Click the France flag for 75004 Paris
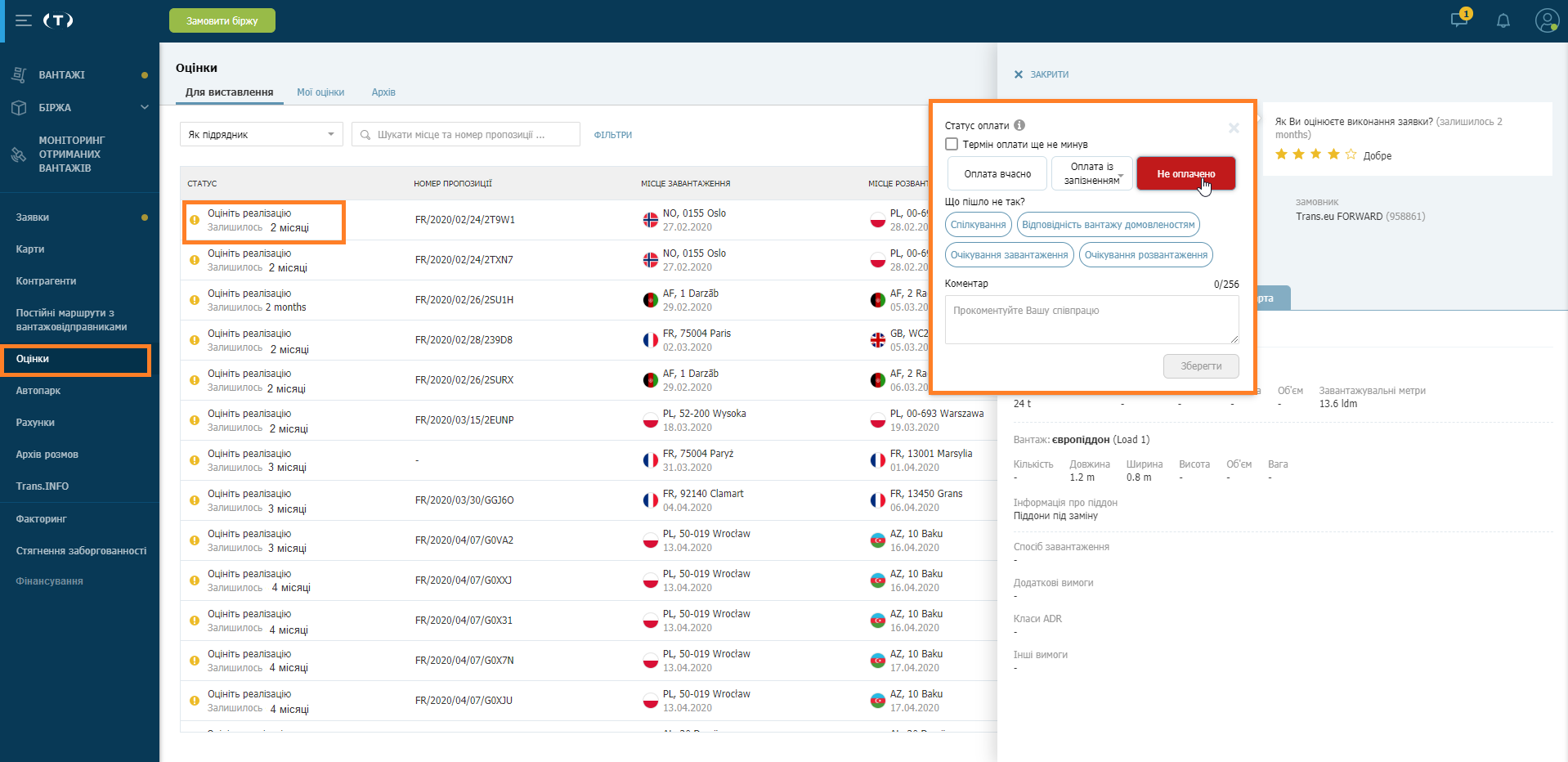Screen dimensions: 1568x762 (651, 340)
